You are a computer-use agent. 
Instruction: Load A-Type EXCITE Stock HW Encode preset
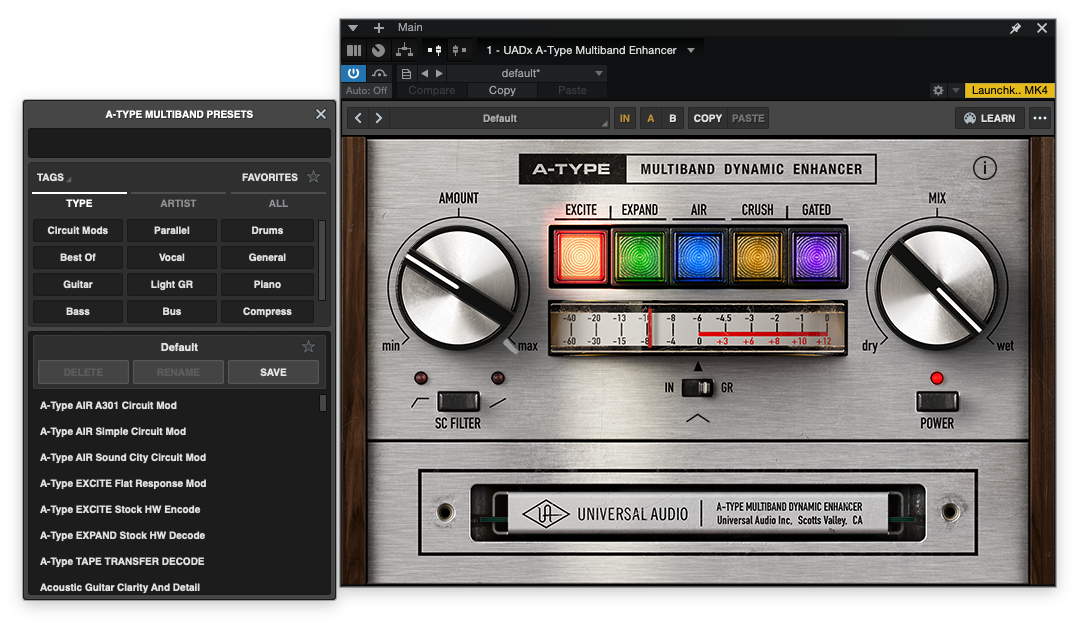(120, 509)
